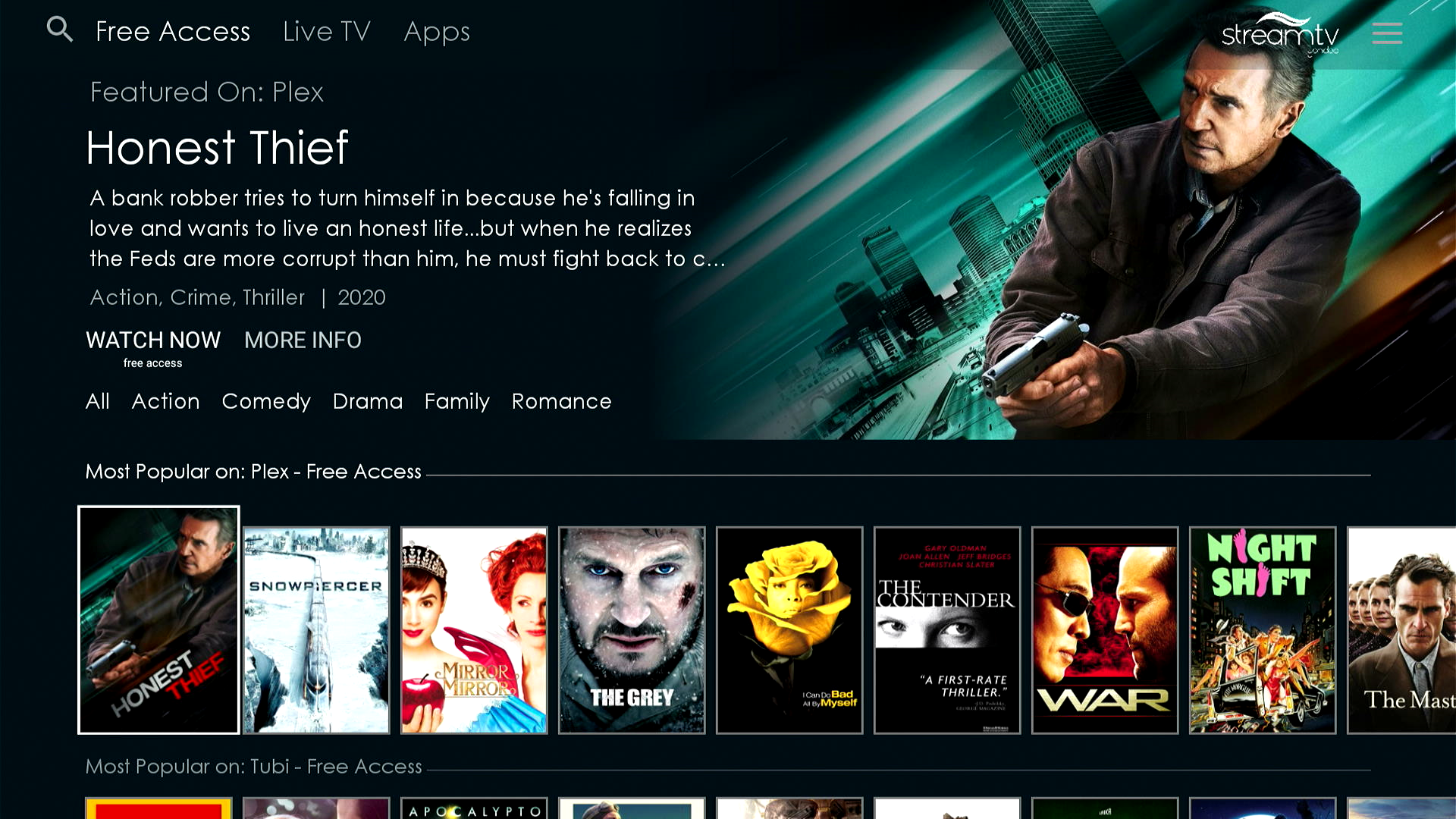The width and height of the screenshot is (1456, 819).
Task: Filter by the Action genre
Action: 165,401
